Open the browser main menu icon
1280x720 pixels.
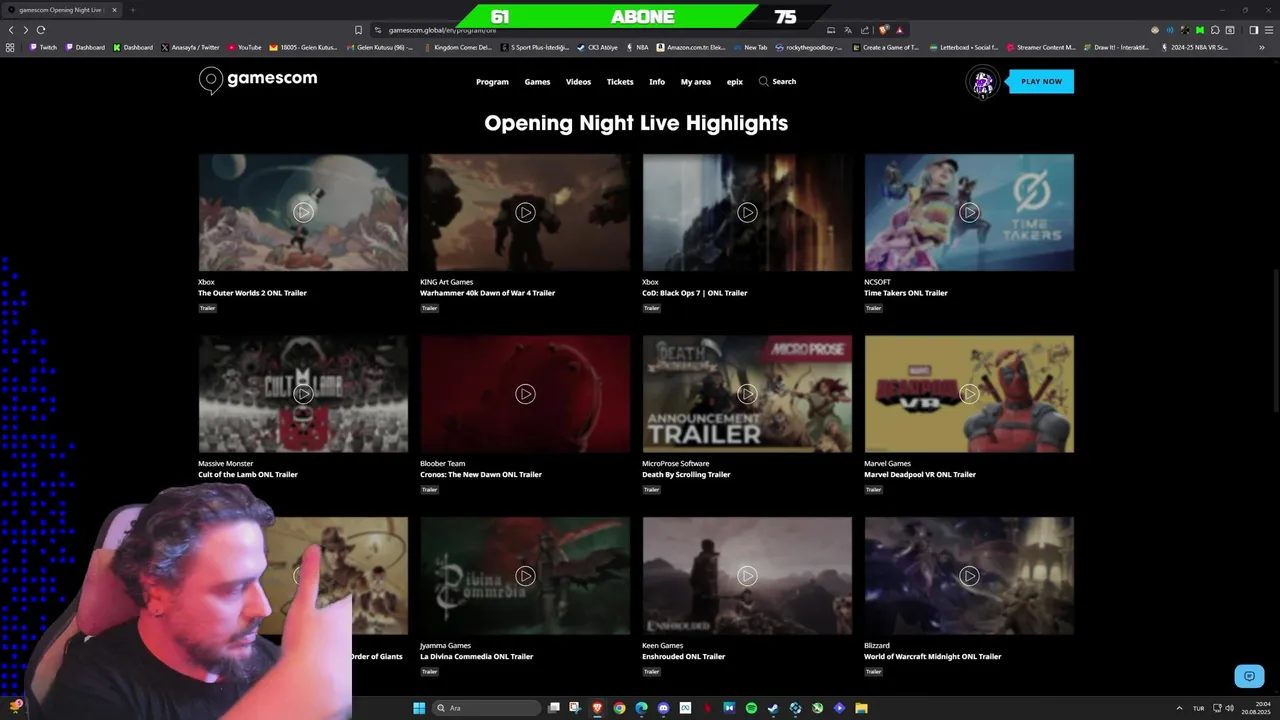tap(1268, 30)
